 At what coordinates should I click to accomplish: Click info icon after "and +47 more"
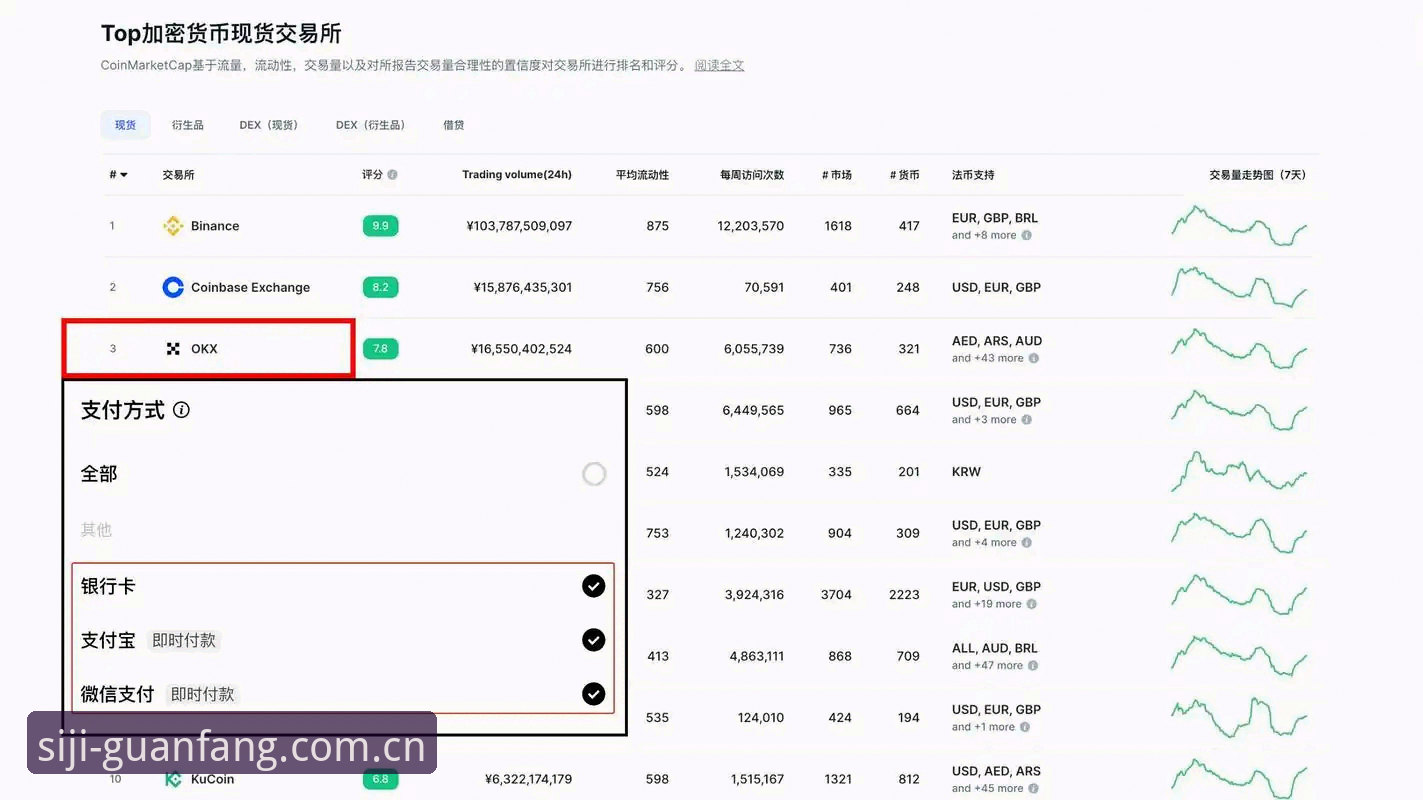[x=1034, y=666]
